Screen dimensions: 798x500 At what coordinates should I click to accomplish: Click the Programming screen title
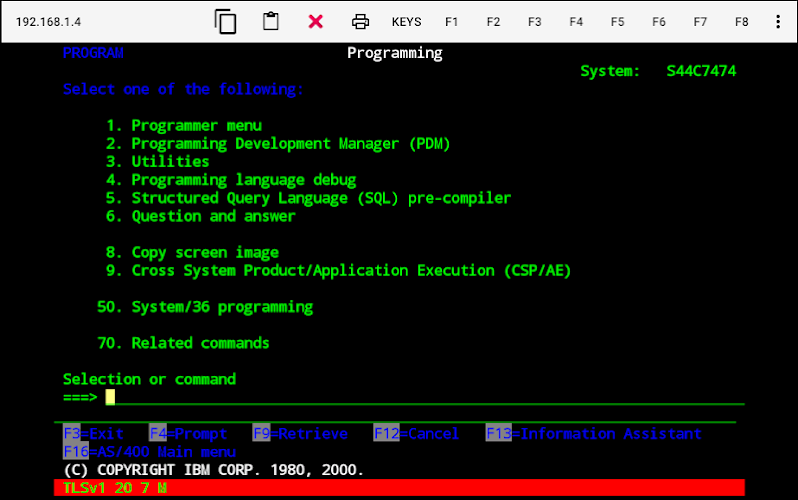pyautogui.click(x=394, y=53)
